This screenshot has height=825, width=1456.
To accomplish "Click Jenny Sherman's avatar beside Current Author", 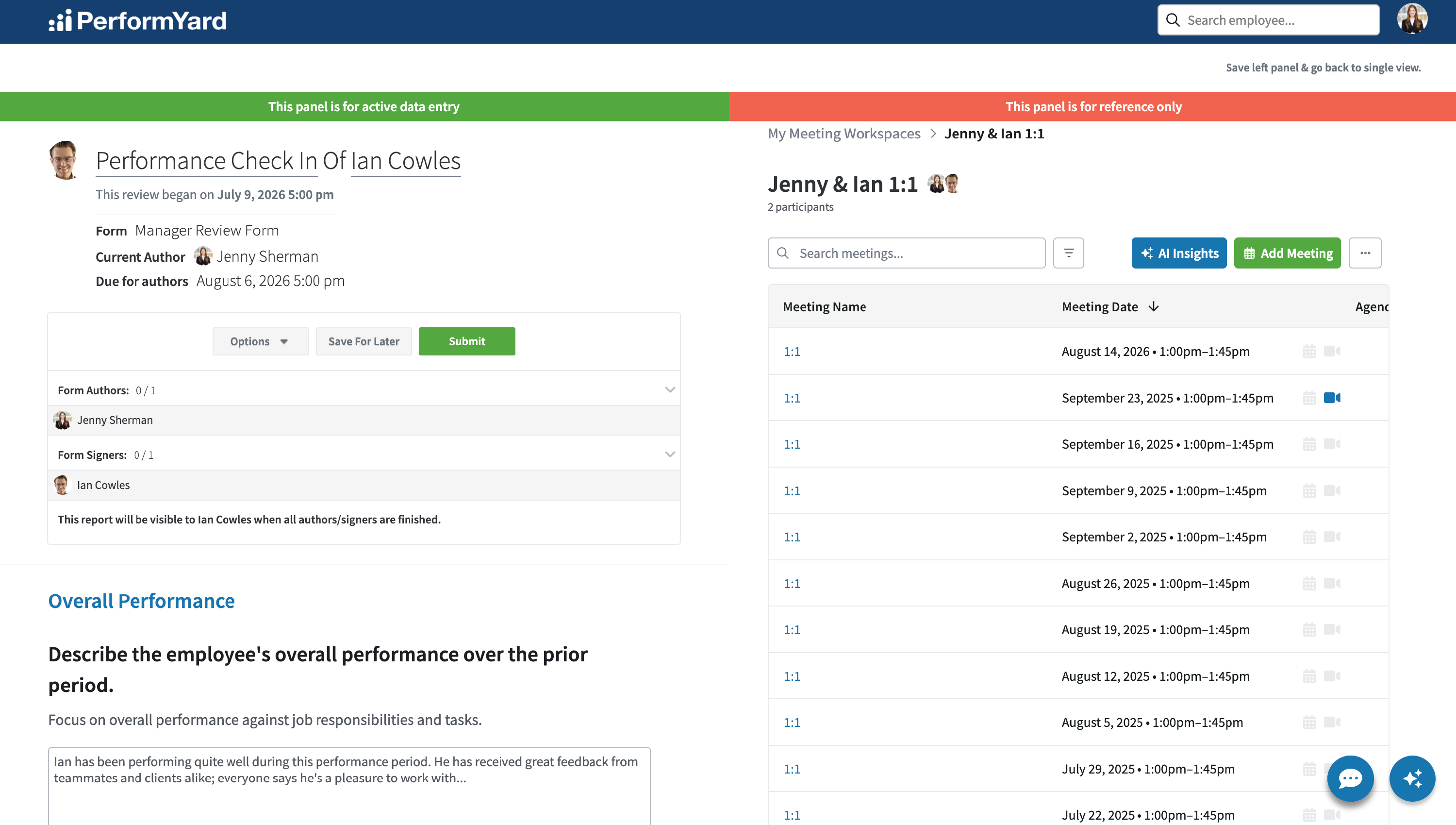I will tap(203, 256).
